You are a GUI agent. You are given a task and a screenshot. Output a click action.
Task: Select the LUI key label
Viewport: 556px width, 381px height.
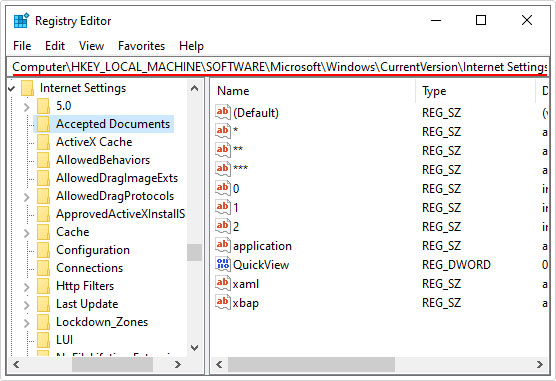coord(64,340)
